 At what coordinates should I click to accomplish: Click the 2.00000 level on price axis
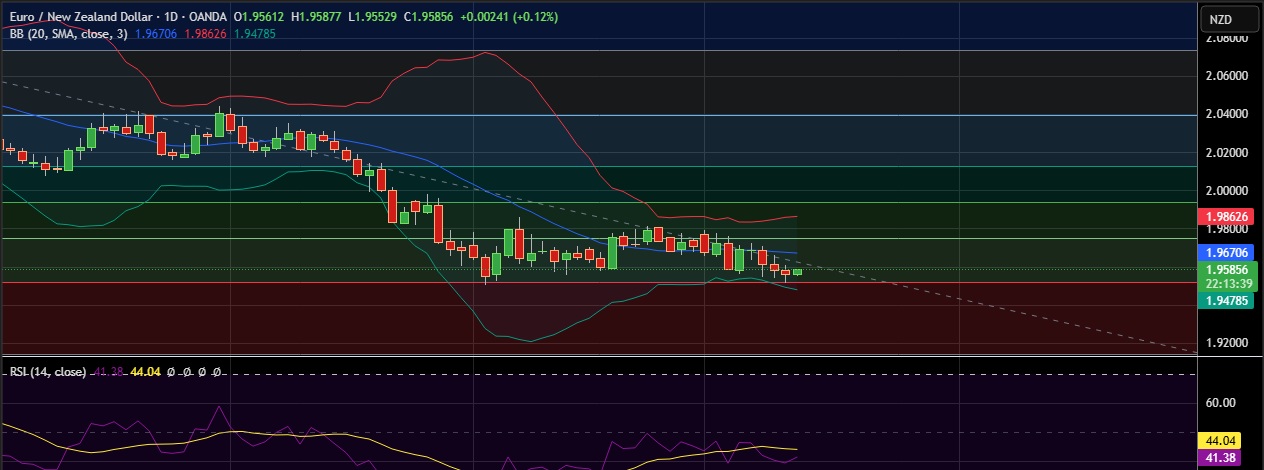(1227, 190)
